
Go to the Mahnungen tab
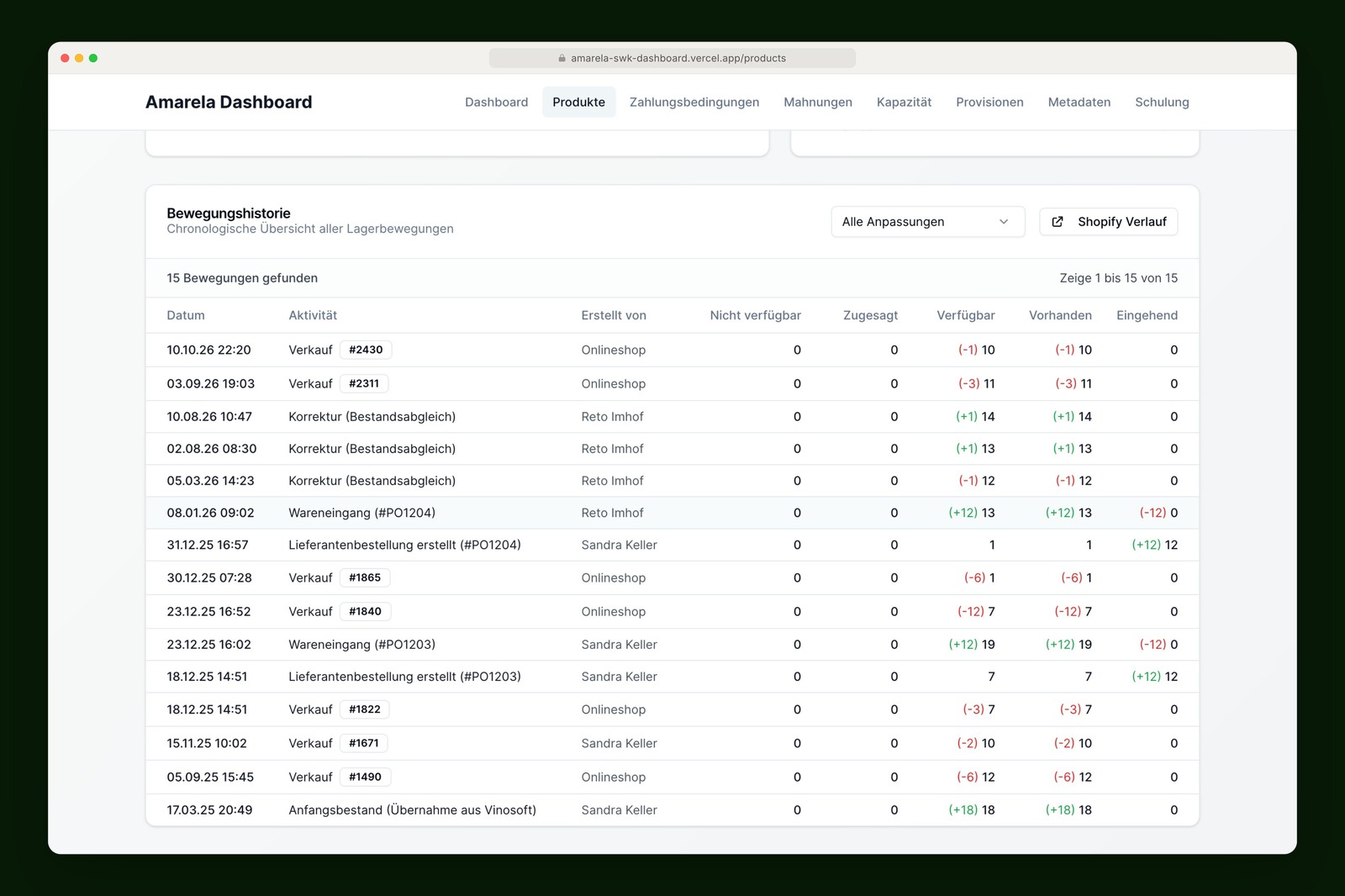coord(818,103)
